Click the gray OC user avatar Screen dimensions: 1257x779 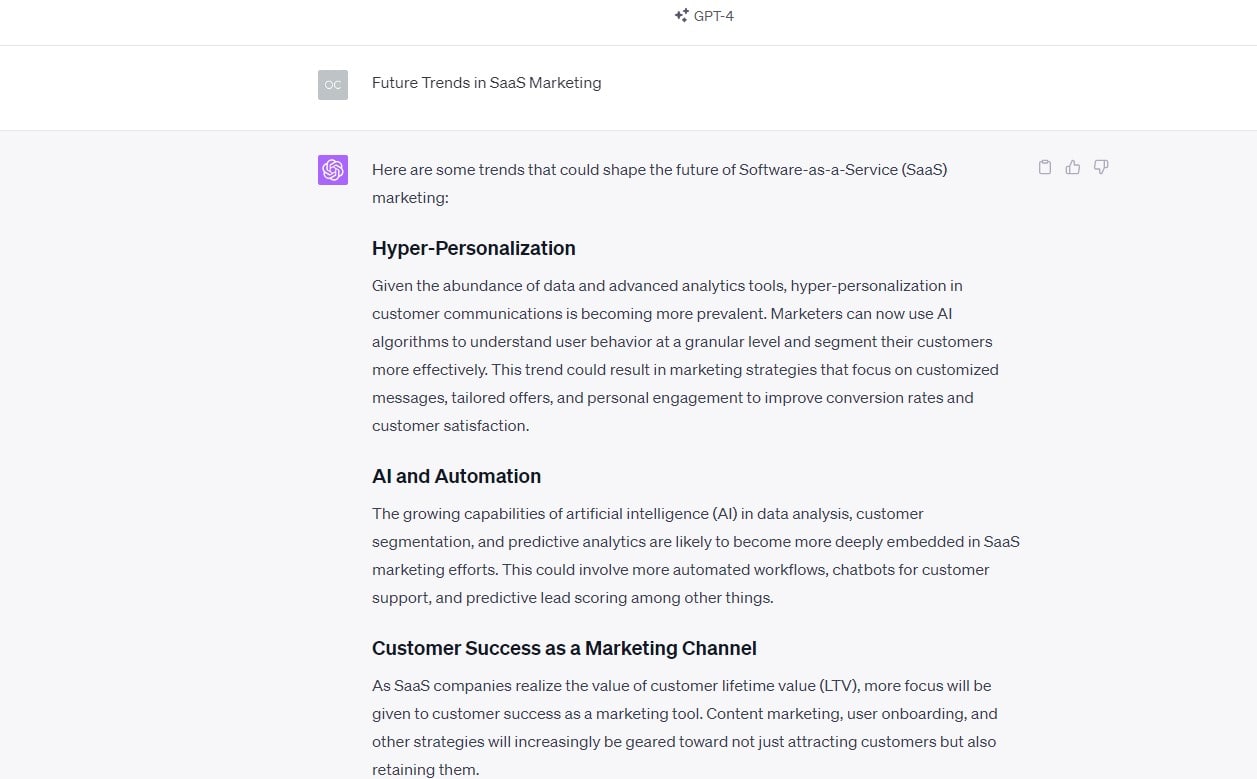(332, 85)
